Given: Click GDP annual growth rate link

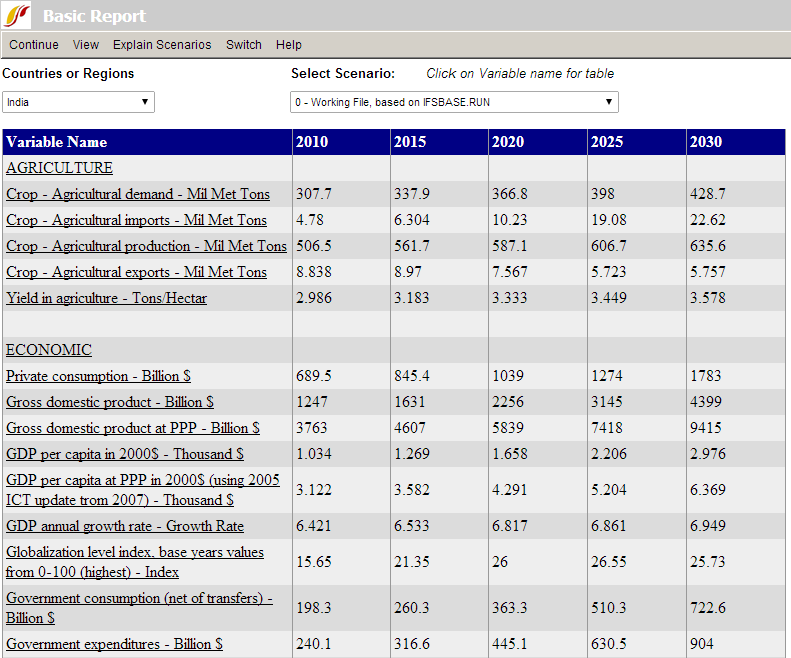Looking at the screenshot, I should pyautogui.click(x=125, y=526).
